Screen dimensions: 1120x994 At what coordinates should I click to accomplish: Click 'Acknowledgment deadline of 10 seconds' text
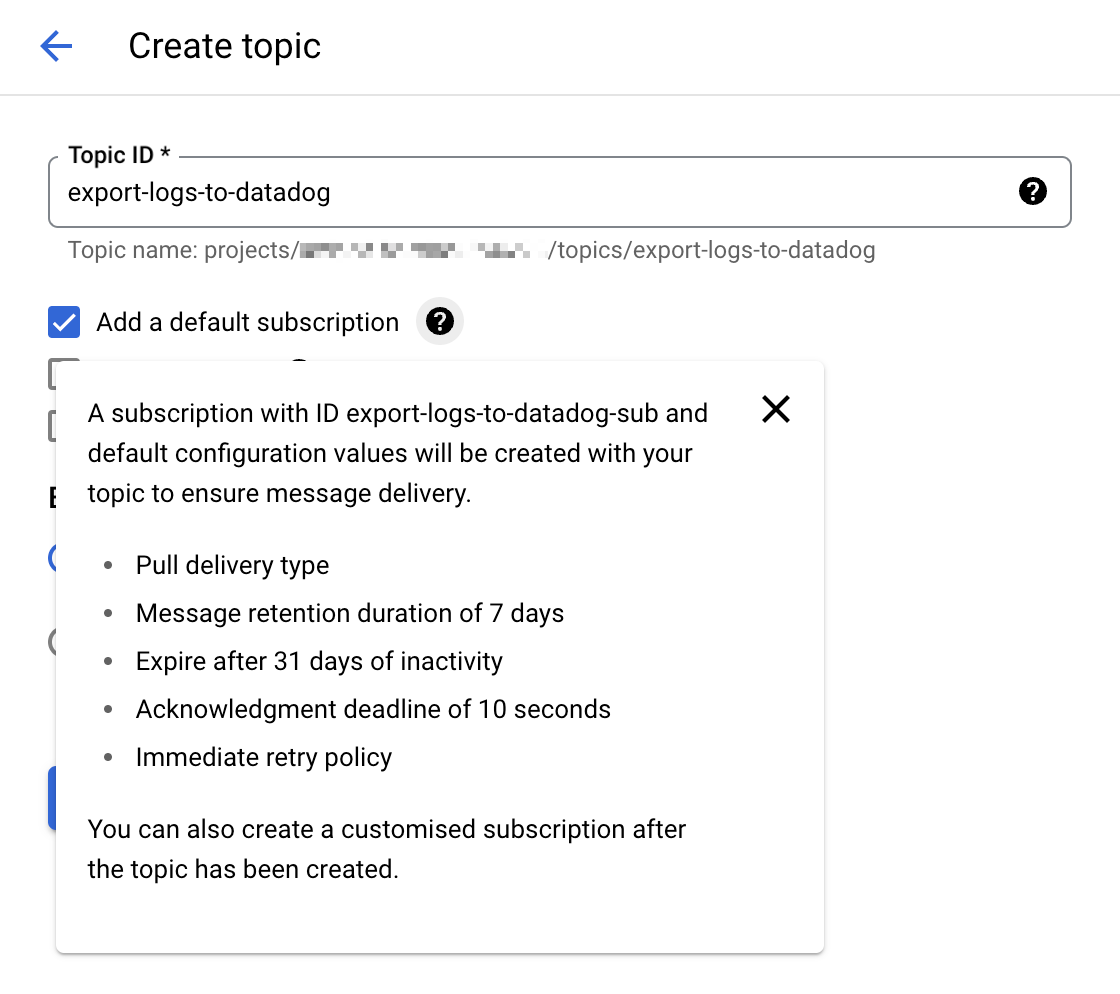pyautogui.click(x=374, y=709)
